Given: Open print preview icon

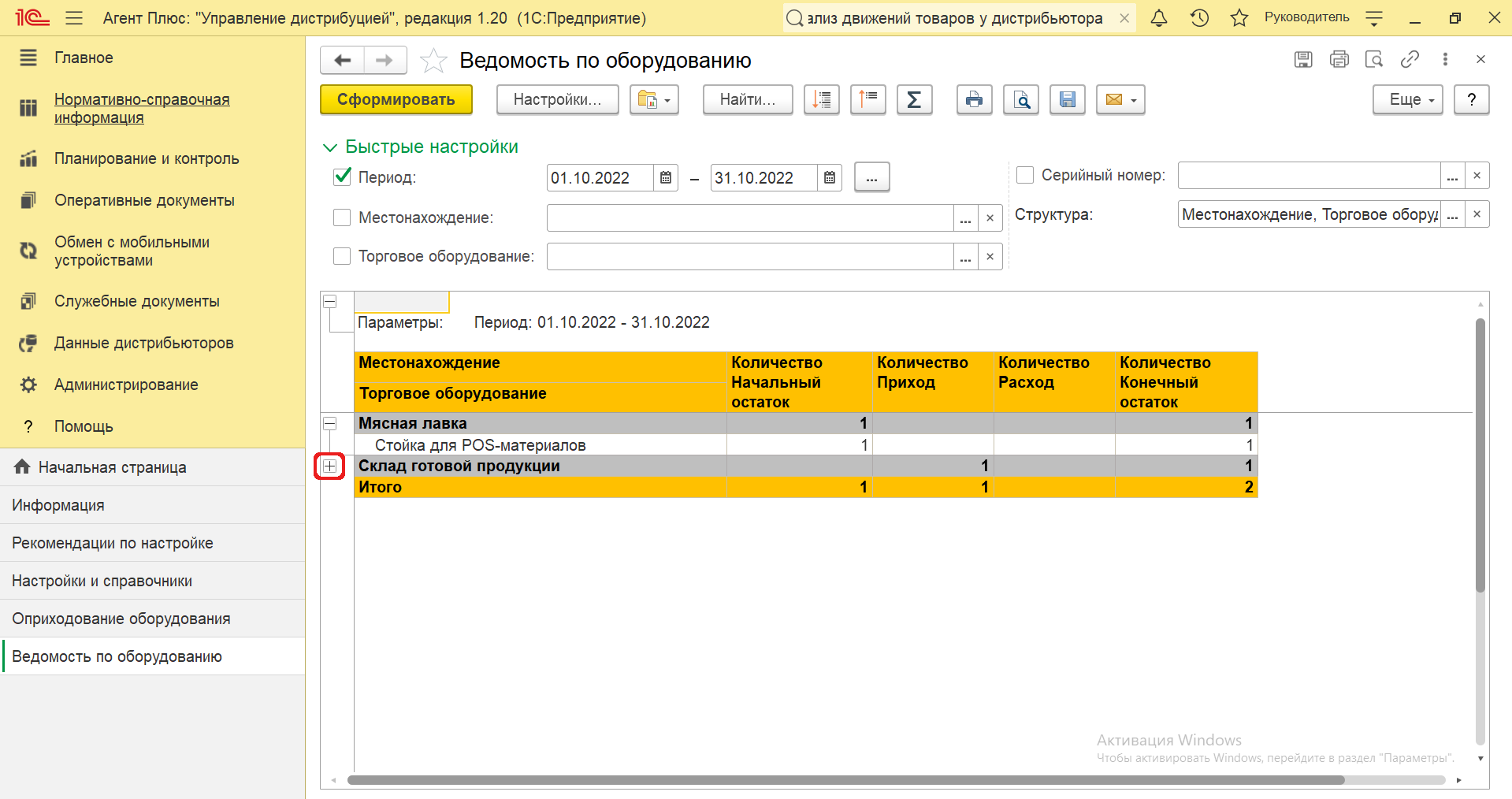Looking at the screenshot, I should pyautogui.click(x=1021, y=99).
